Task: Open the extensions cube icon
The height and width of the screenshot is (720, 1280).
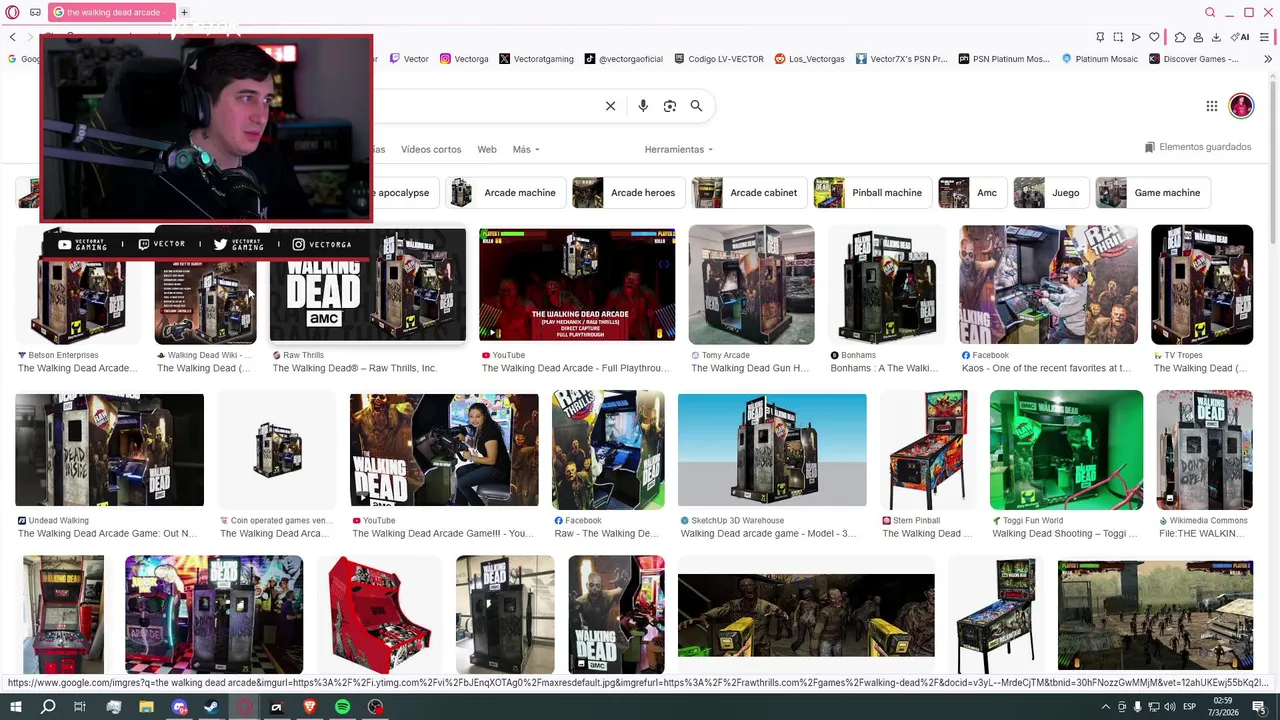Action: coord(1180,37)
